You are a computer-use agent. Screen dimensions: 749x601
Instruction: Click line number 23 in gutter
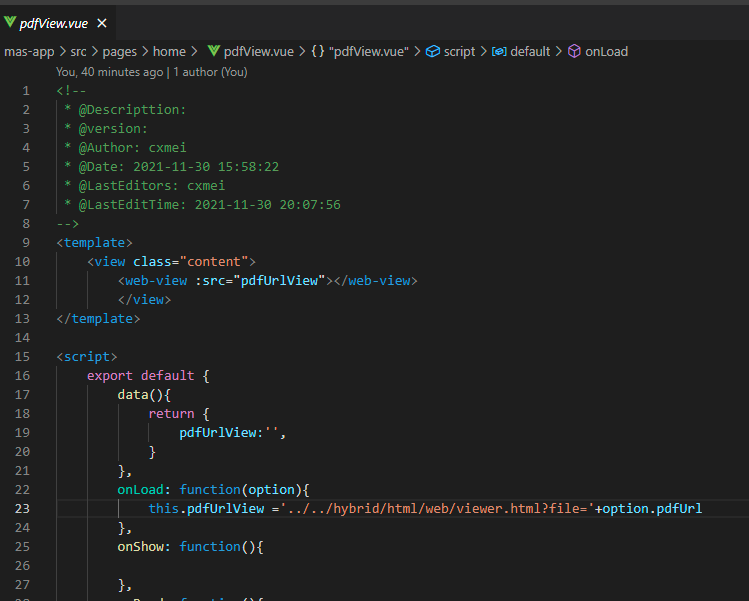[22, 509]
